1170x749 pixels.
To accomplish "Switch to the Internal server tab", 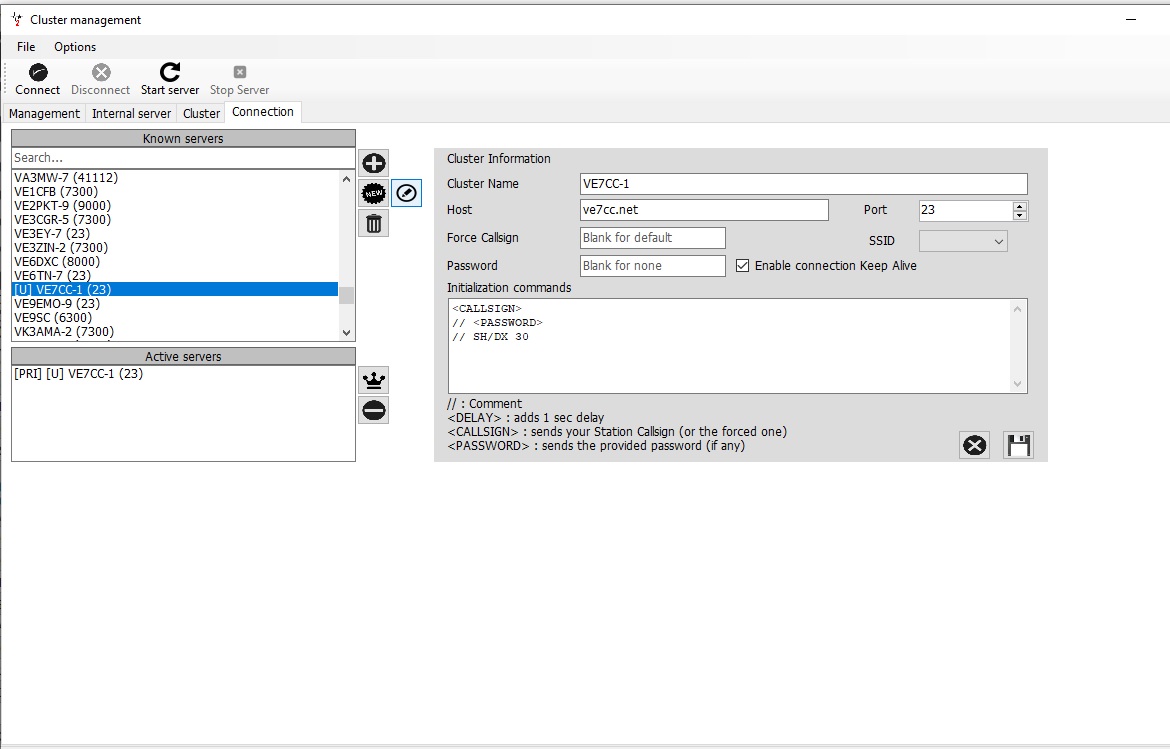I will coord(131,113).
